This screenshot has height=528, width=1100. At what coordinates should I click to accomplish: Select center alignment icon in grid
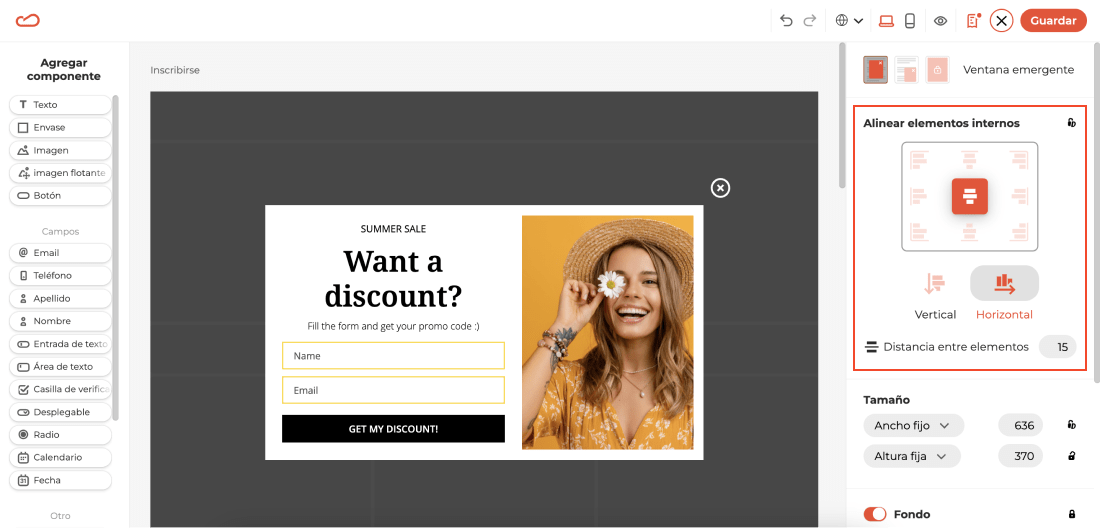pyautogui.click(x=970, y=196)
